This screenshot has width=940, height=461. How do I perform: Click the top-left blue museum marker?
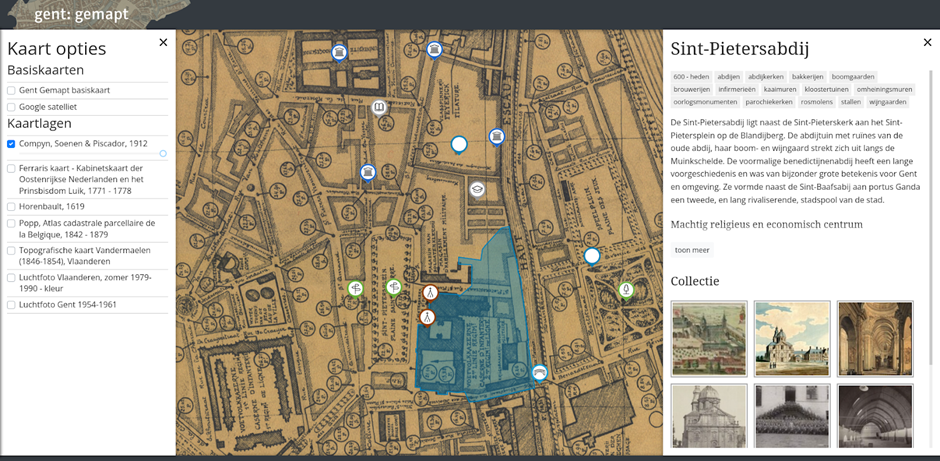[339, 52]
